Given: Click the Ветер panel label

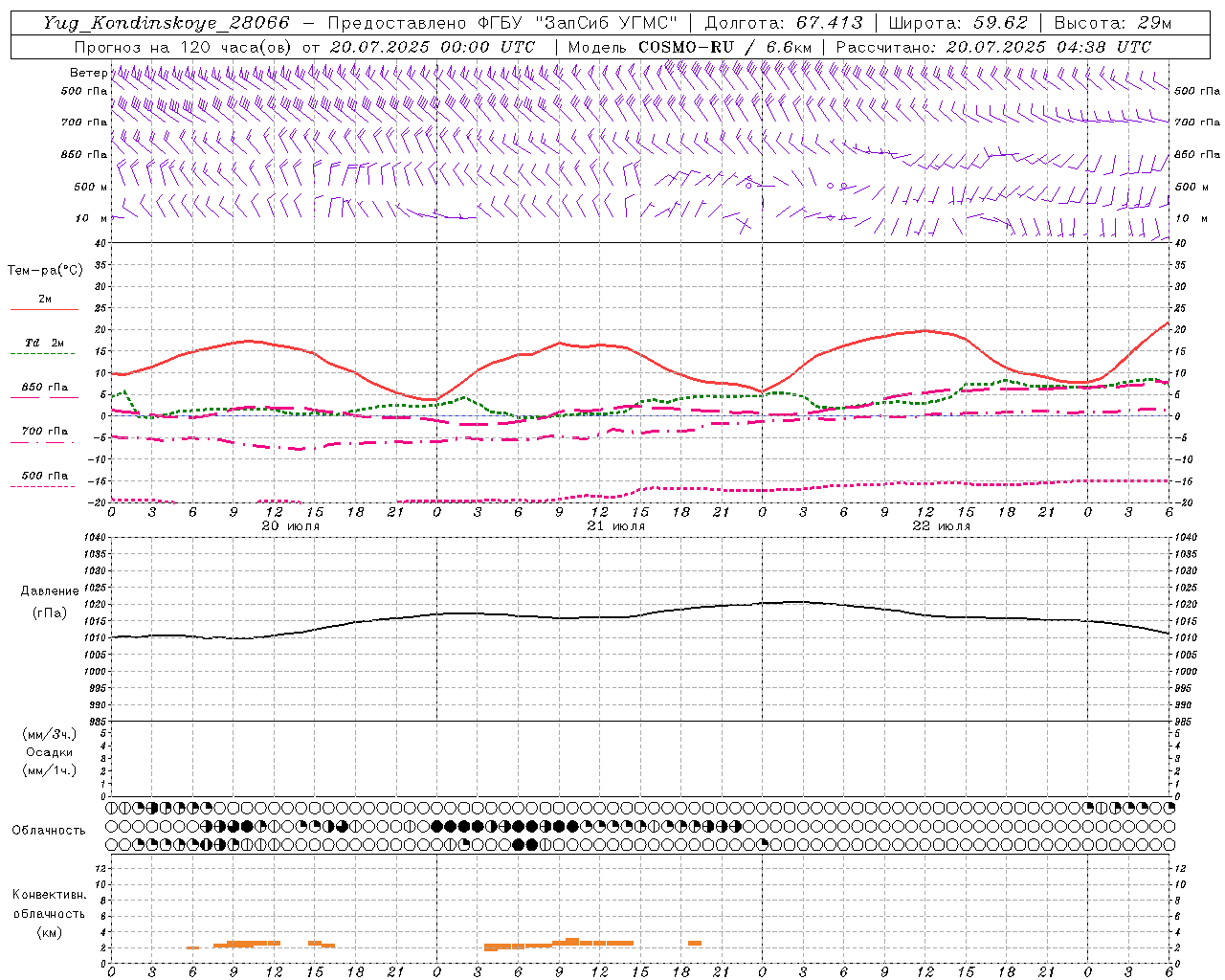Looking at the screenshot, I should (x=88, y=73).
